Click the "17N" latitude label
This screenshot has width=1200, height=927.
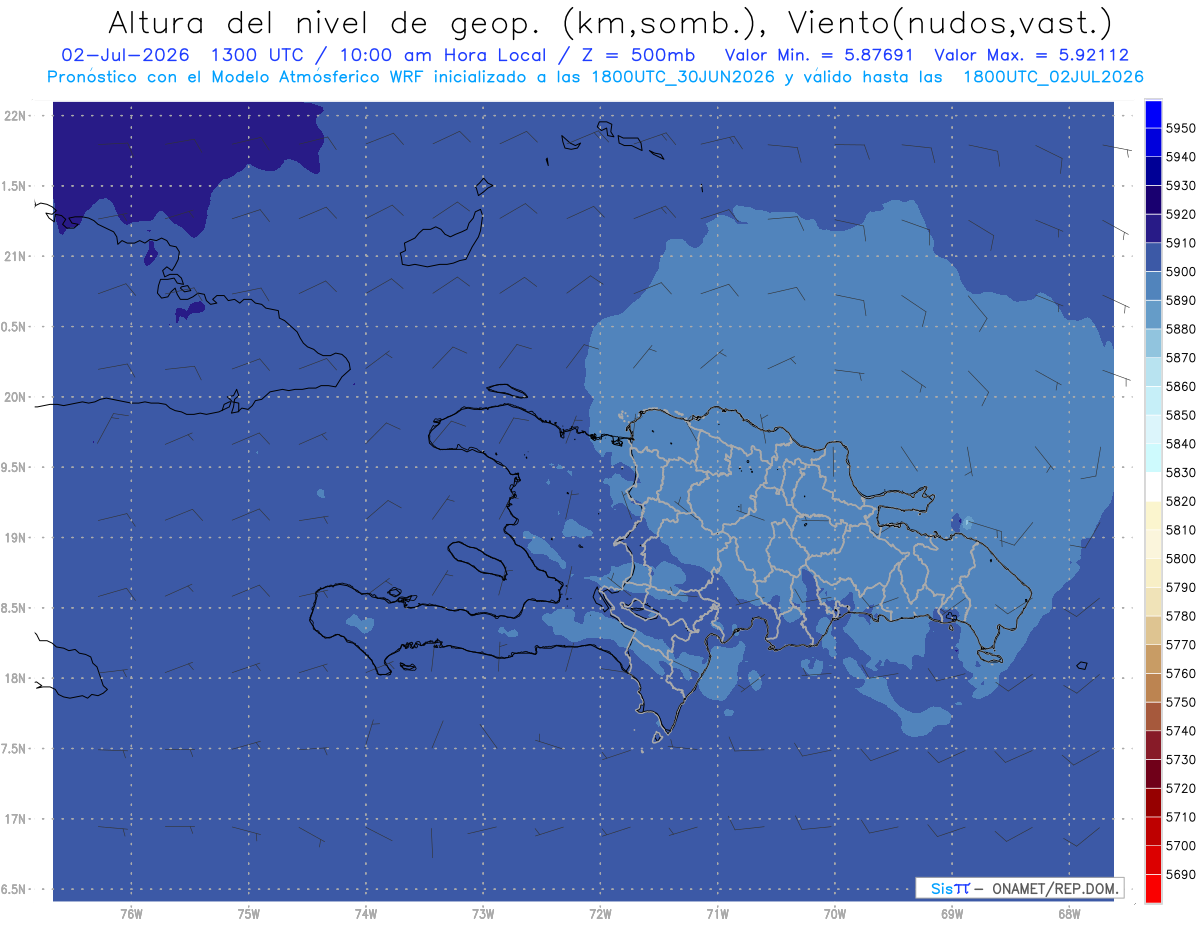pos(15,819)
